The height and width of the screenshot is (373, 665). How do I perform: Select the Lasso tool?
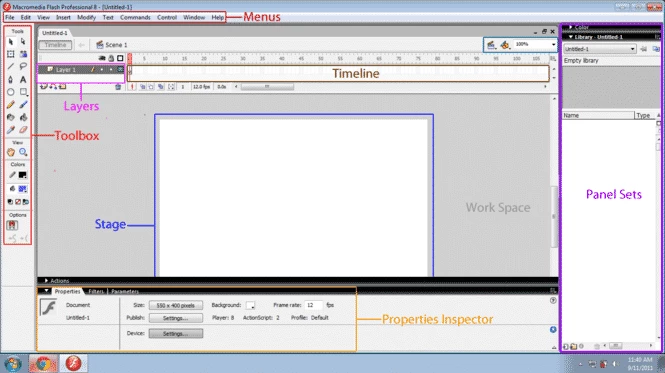tap(23, 66)
